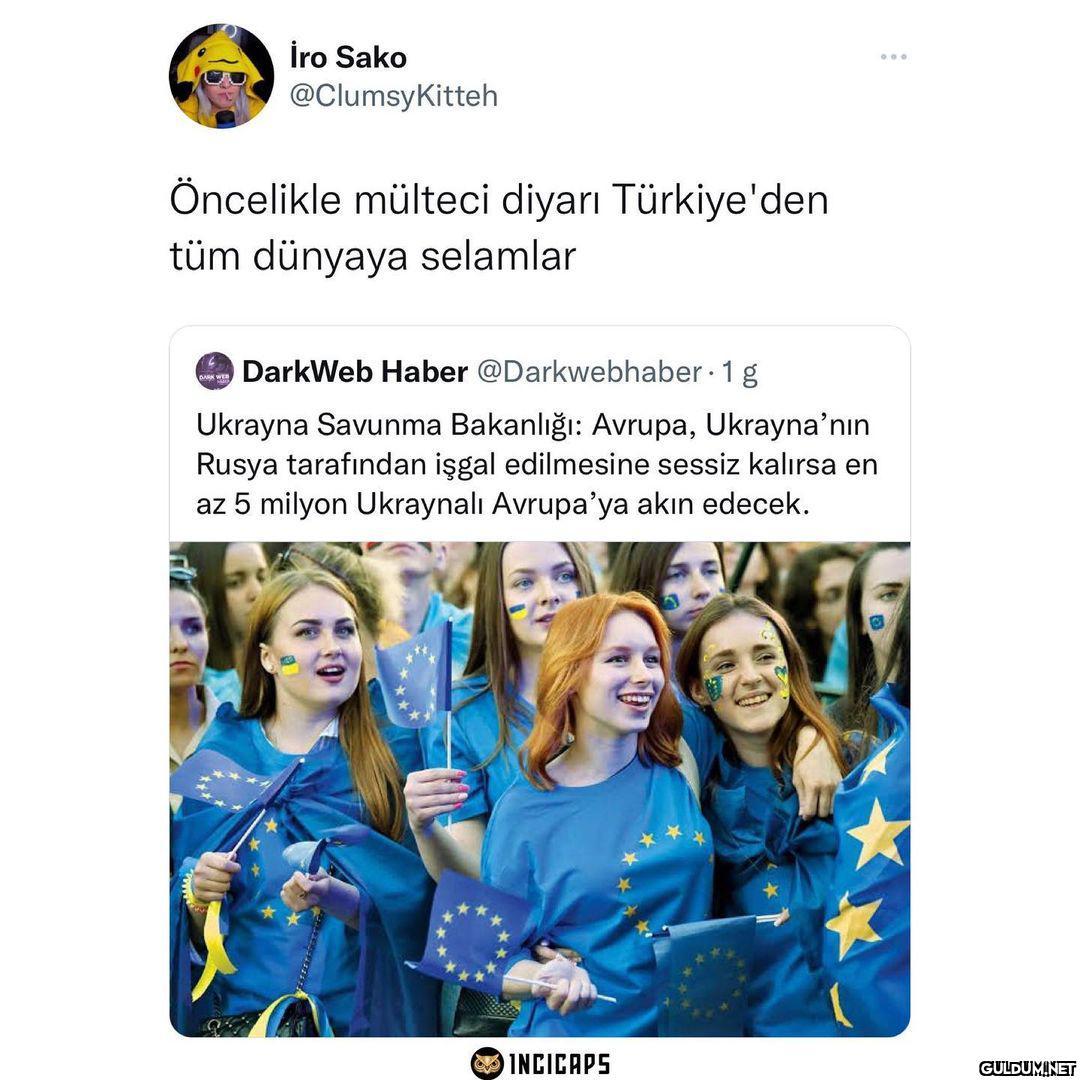
Task: Open the quoted tweet text about Ukrayna Savunma Bakanlığı
Action: click(x=537, y=465)
